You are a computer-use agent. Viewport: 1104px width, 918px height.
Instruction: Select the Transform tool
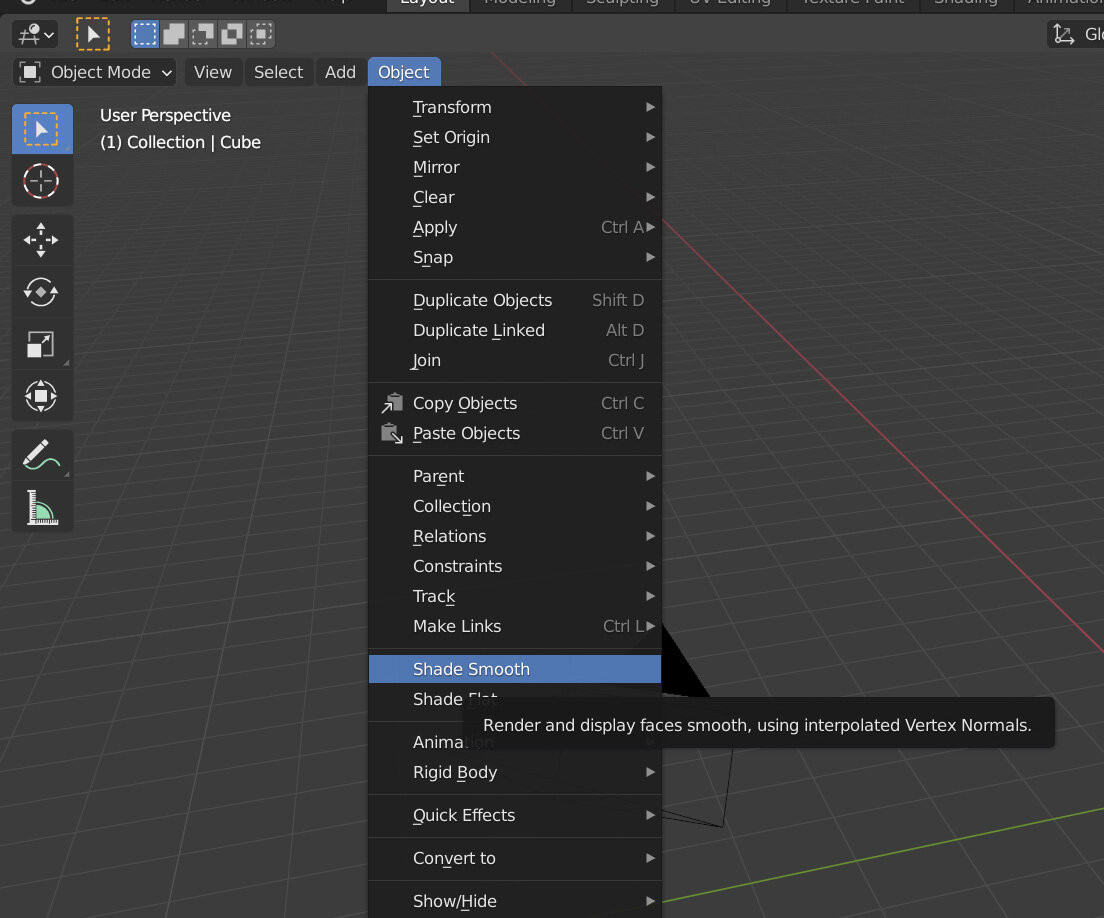click(x=42, y=396)
